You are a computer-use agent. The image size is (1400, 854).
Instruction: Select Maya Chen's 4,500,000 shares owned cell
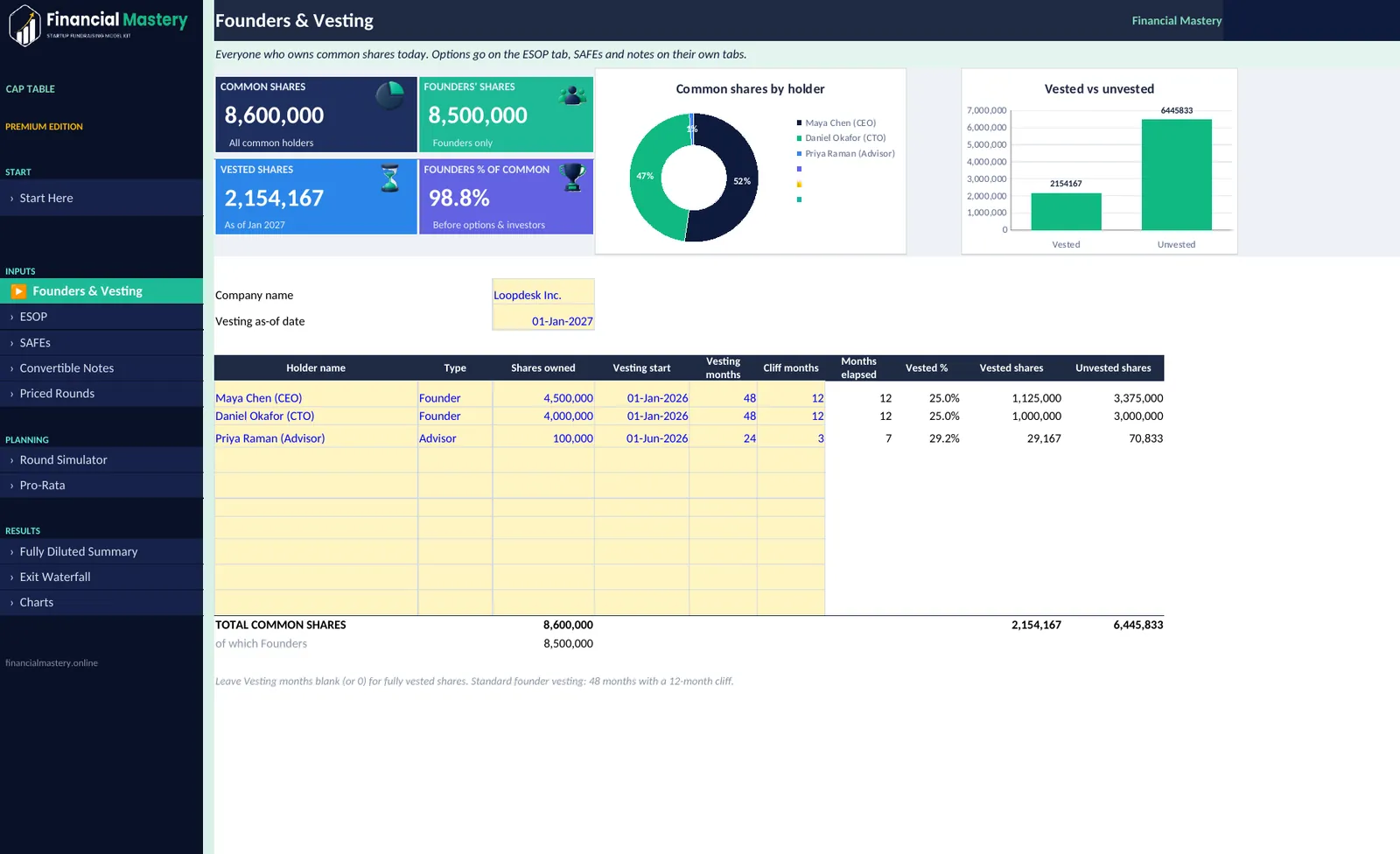[543, 395]
